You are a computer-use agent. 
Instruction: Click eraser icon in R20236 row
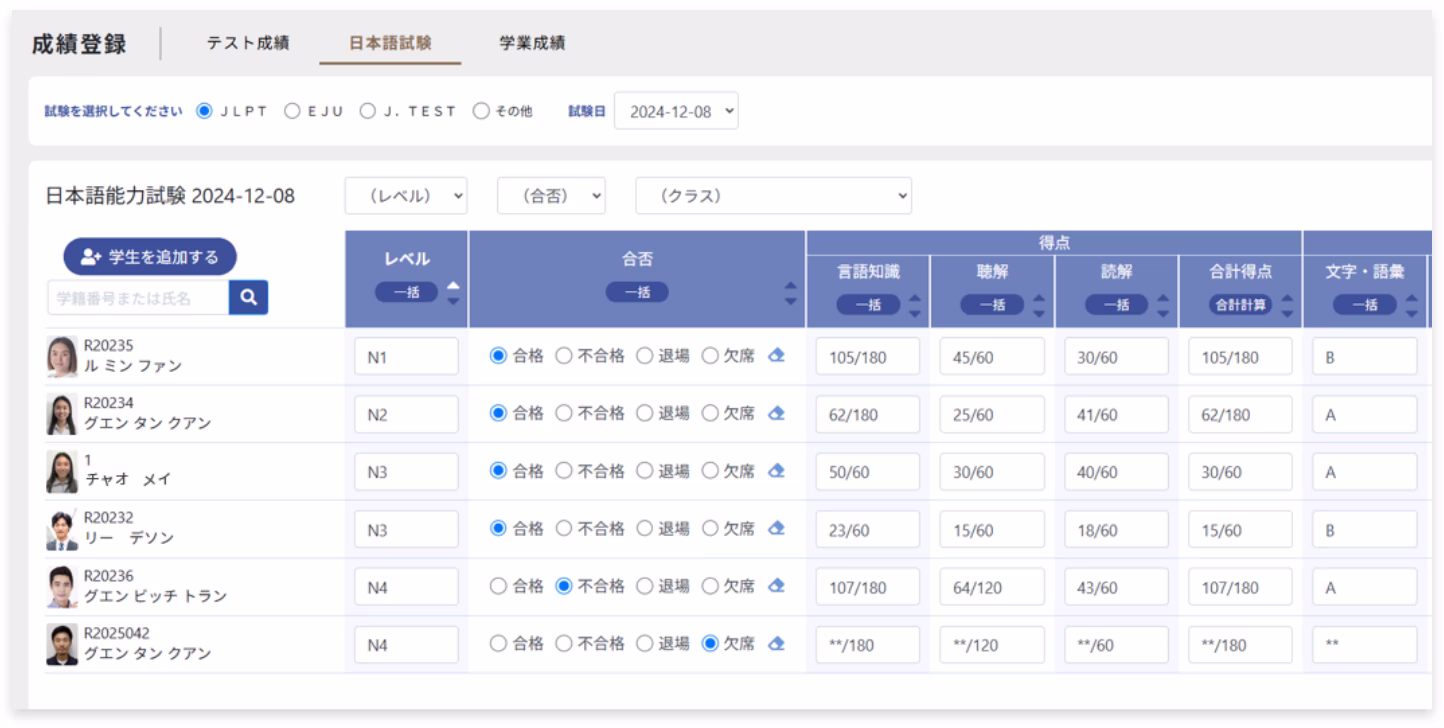(x=776, y=587)
